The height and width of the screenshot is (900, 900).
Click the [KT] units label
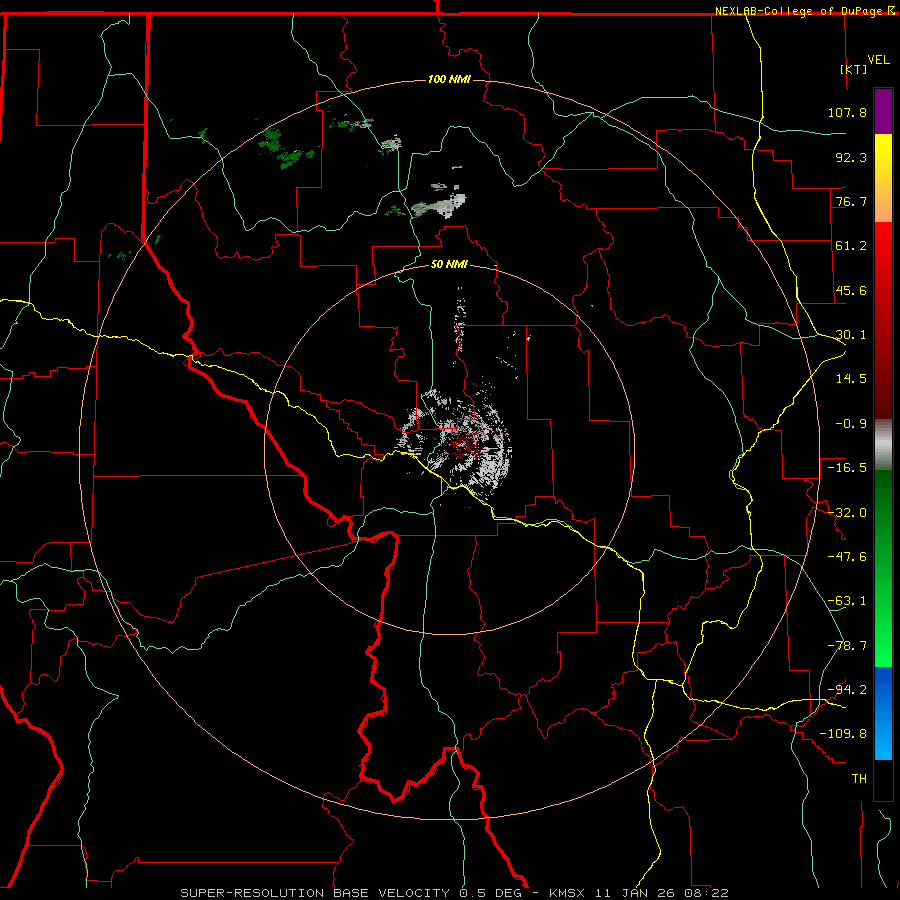(853, 69)
